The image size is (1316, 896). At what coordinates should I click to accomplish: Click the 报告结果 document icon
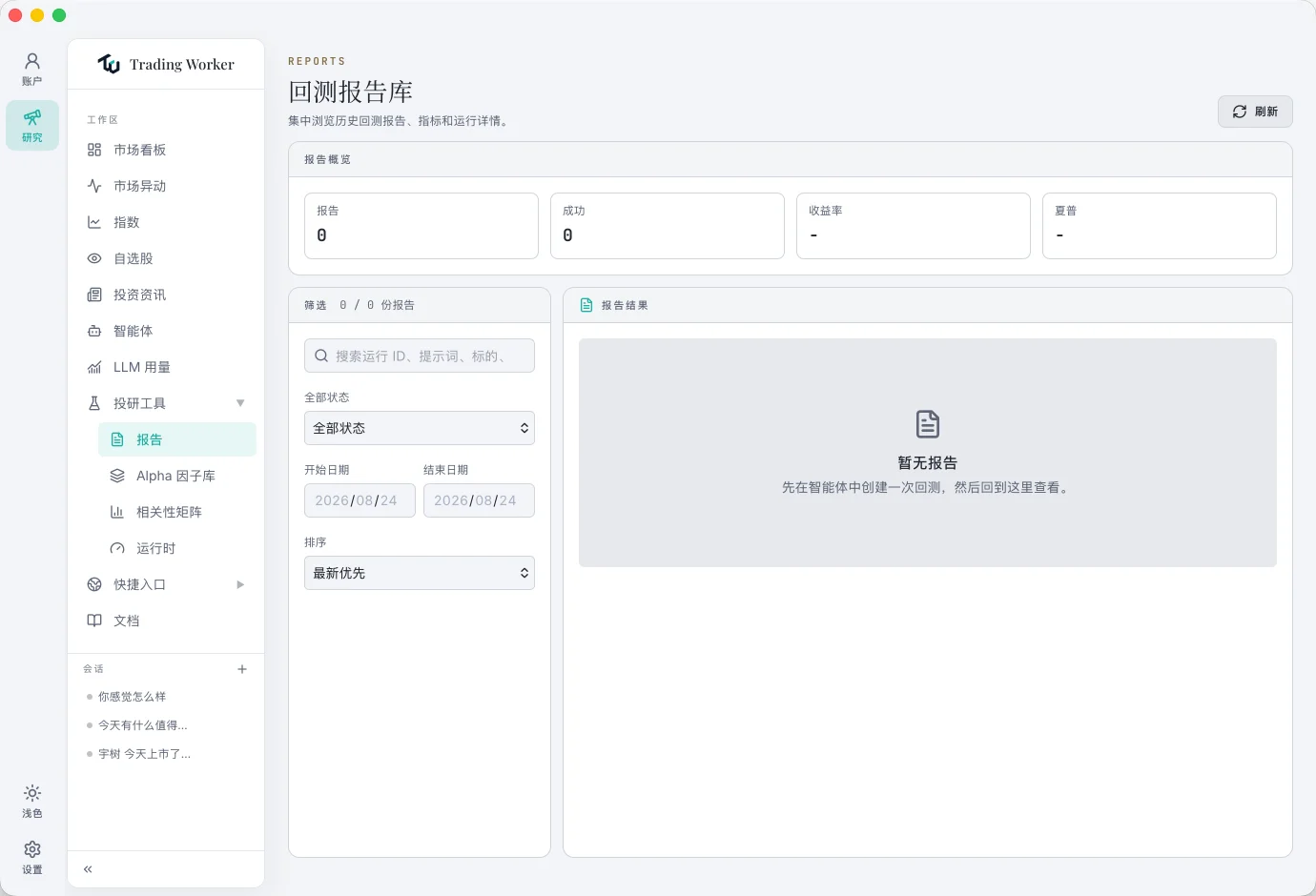tap(586, 305)
